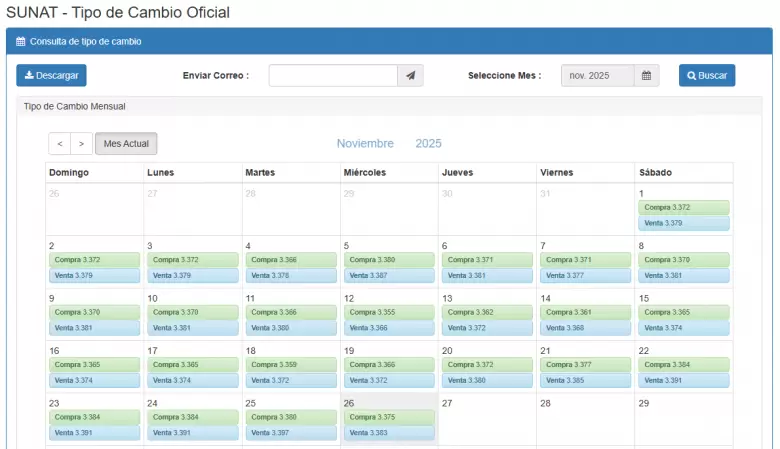Click the Buscar search button
This screenshot has height=449, width=780.
click(x=706, y=76)
